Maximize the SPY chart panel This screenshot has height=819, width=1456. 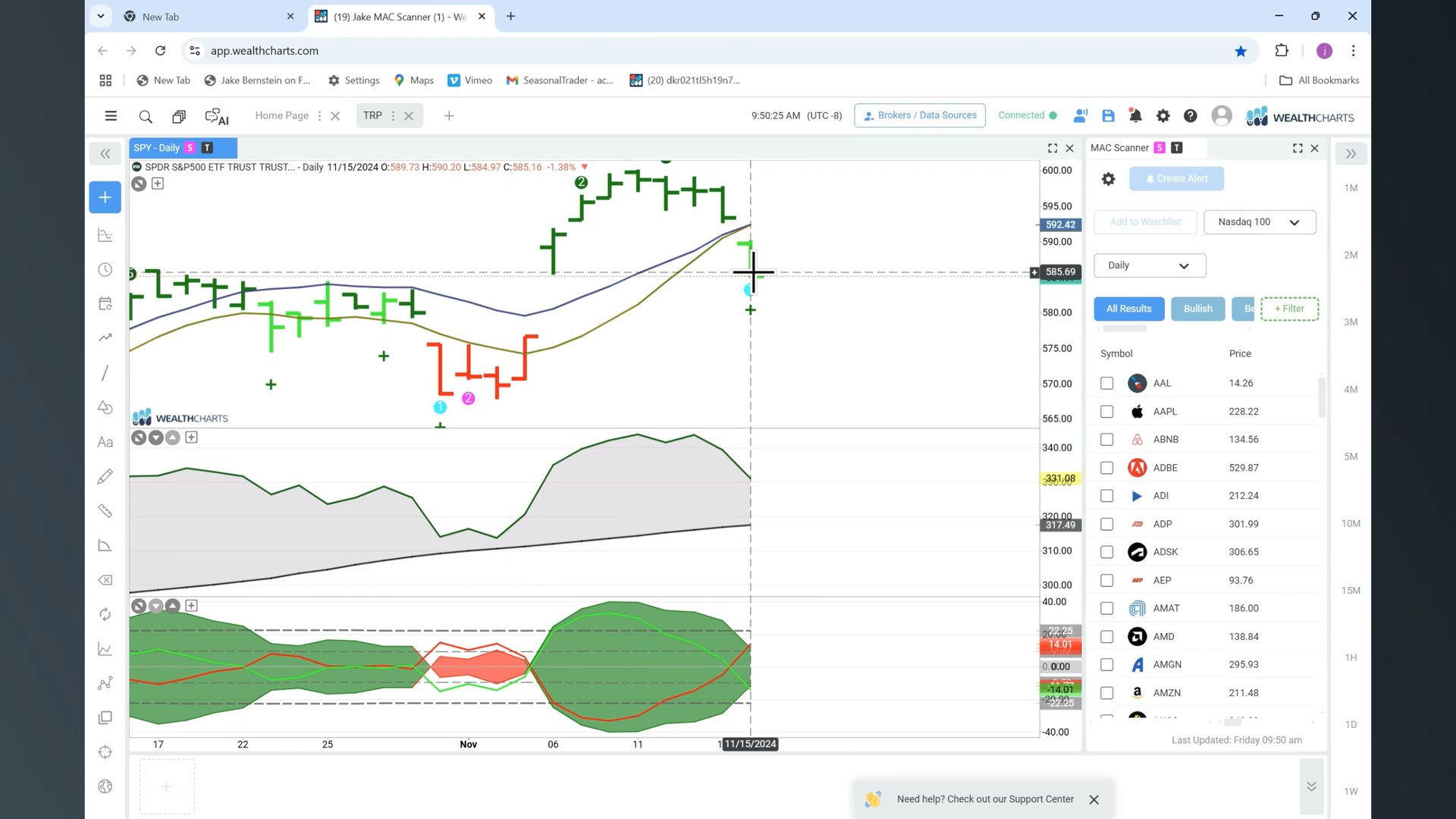pyautogui.click(x=1053, y=149)
